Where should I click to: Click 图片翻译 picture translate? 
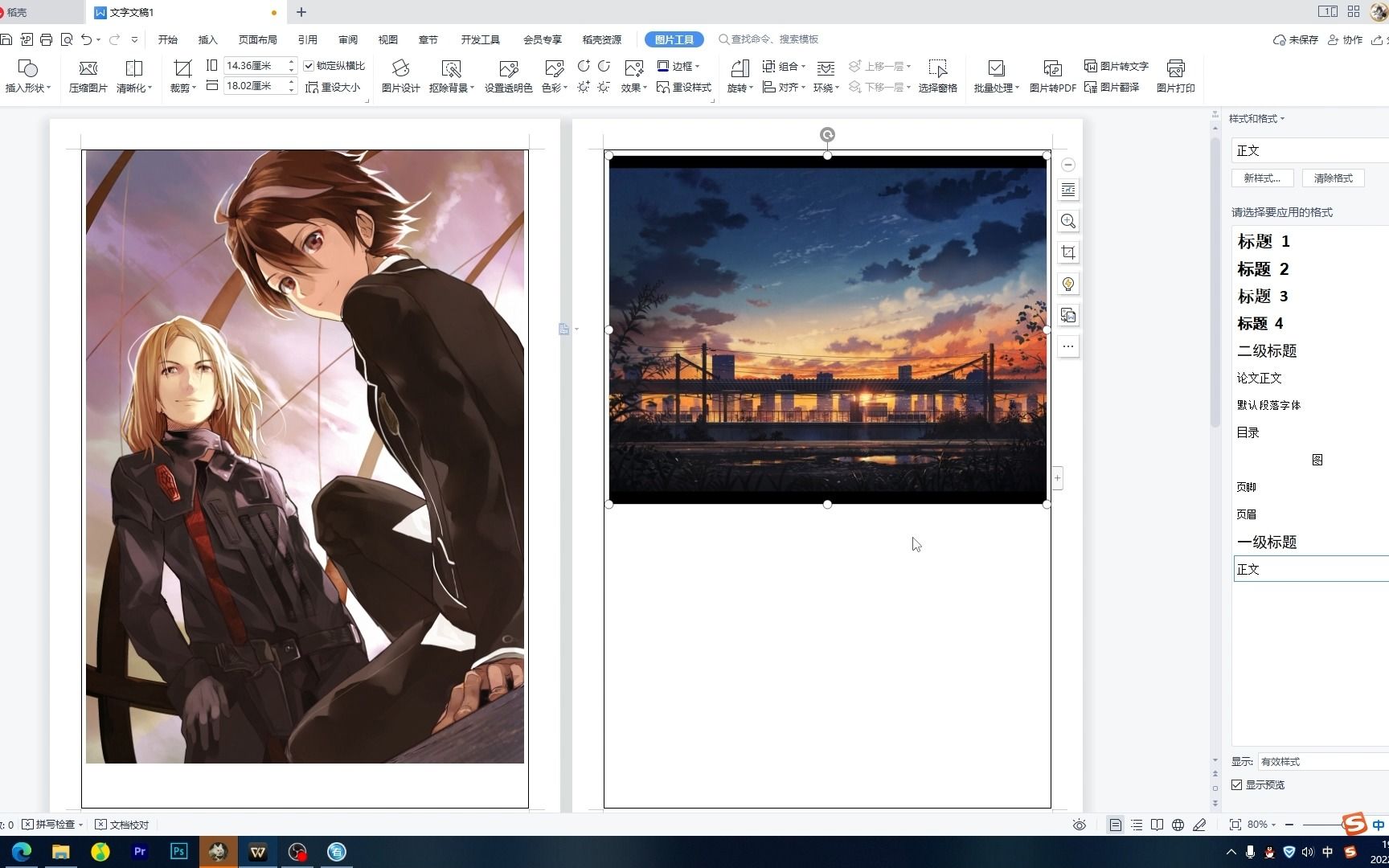click(1112, 87)
